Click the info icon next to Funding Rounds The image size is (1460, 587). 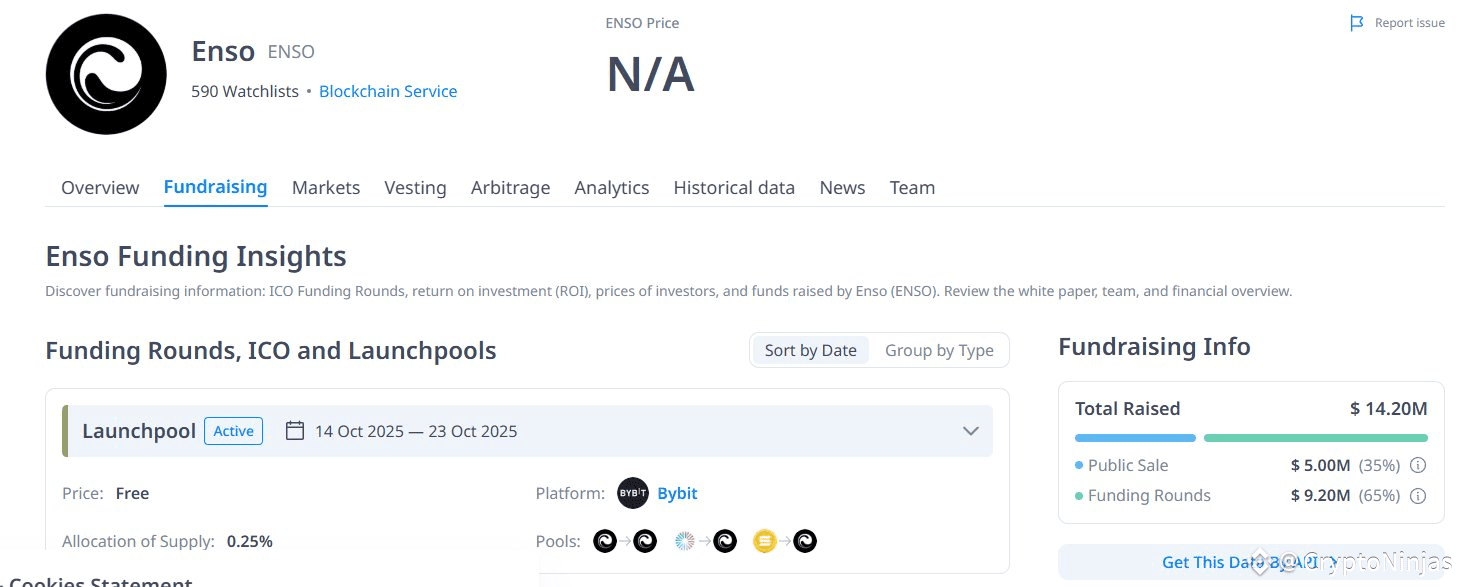[1418, 495]
